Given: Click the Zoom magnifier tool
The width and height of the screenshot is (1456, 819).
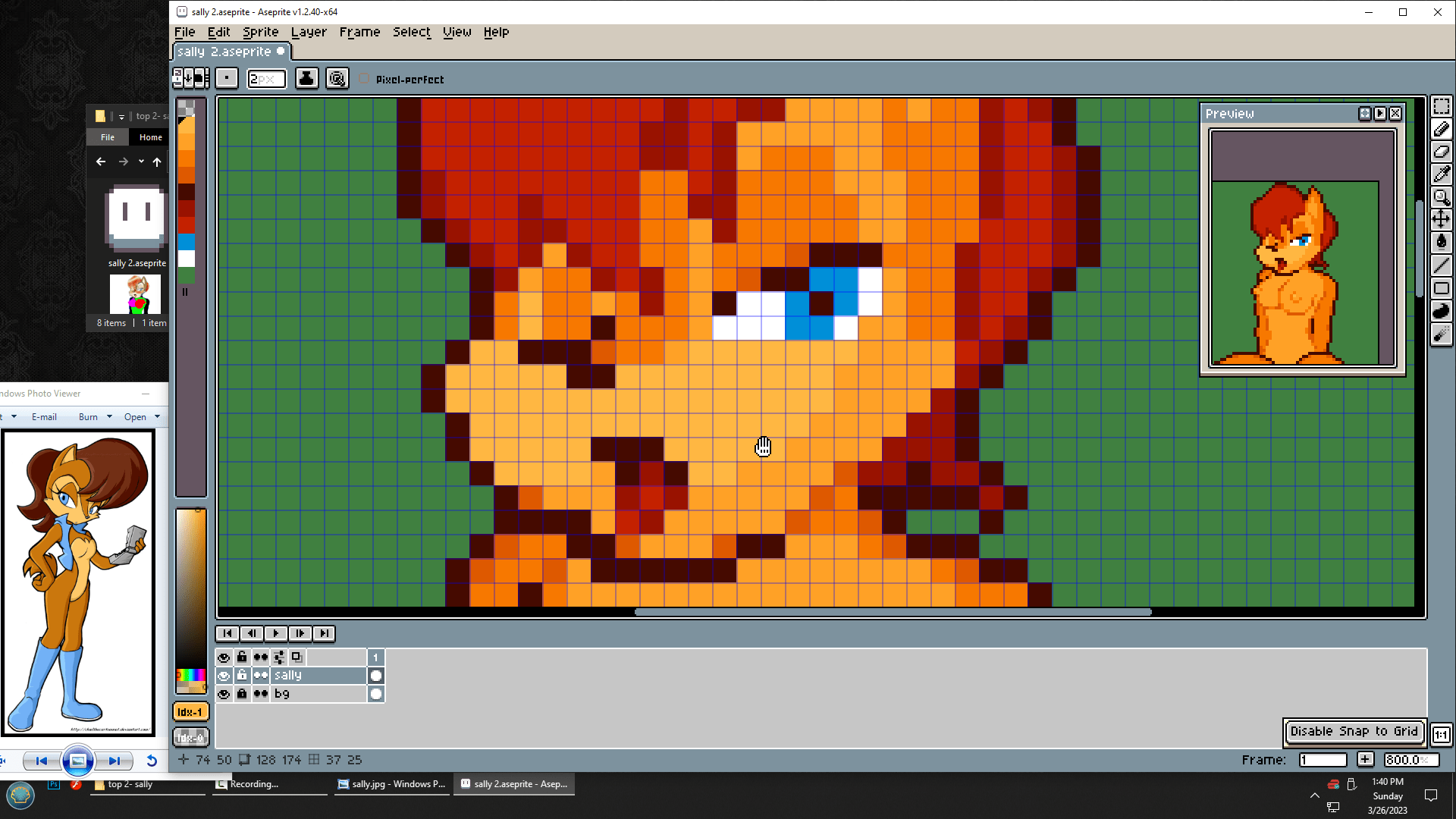Looking at the screenshot, I should pos(1441,197).
